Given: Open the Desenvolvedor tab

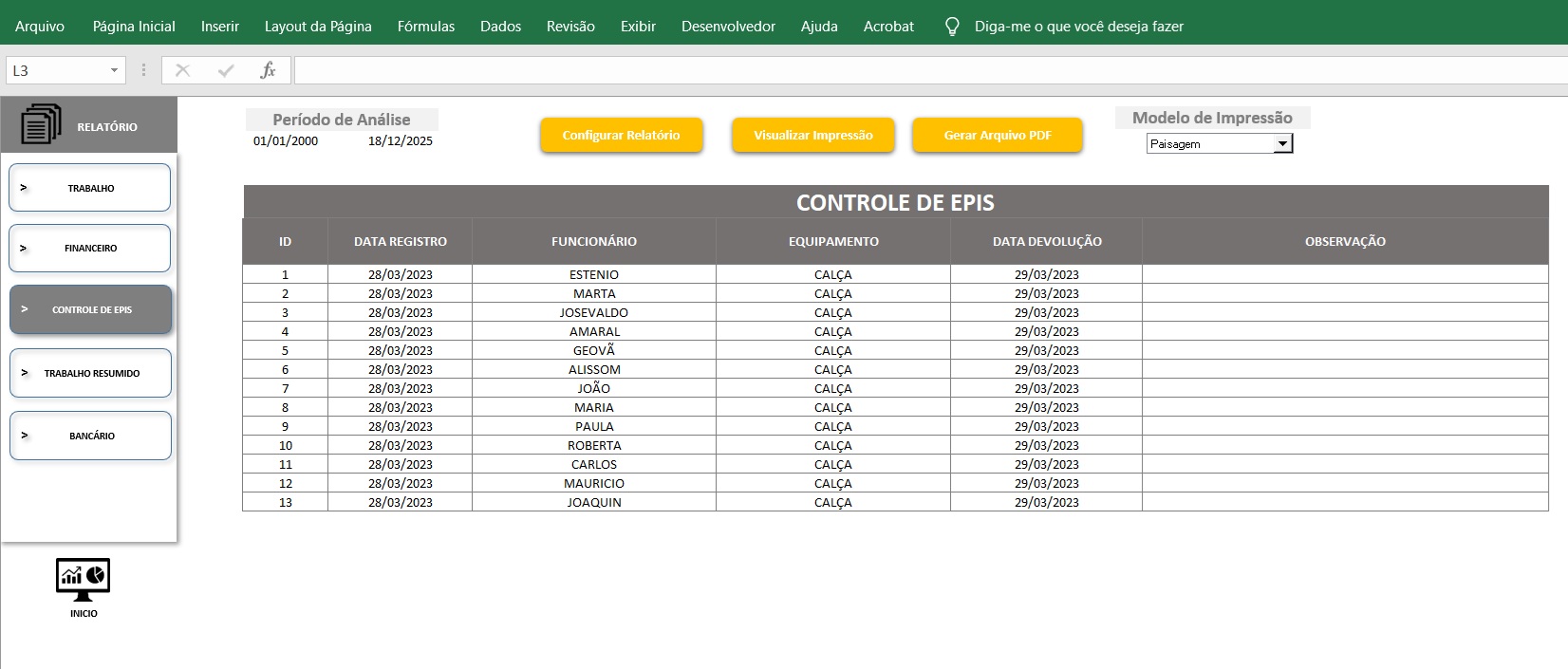Looking at the screenshot, I should pyautogui.click(x=728, y=27).
